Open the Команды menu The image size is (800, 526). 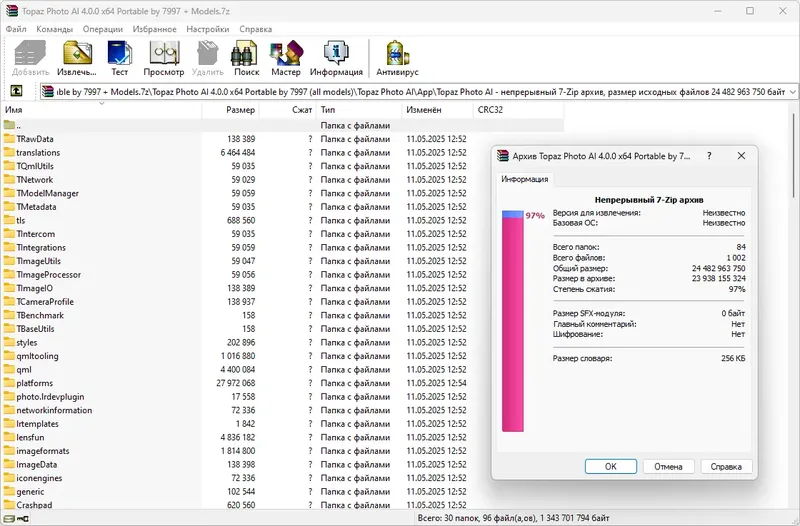click(x=55, y=29)
